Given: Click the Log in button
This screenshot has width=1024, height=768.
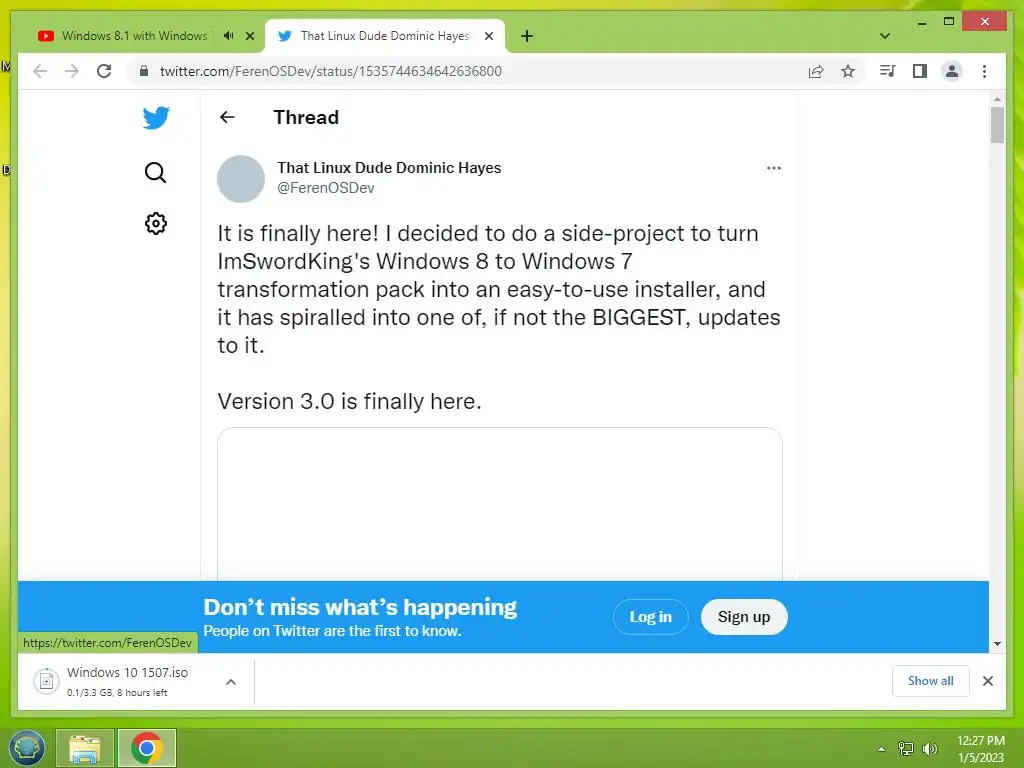Looking at the screenshot, I should 650,616.
